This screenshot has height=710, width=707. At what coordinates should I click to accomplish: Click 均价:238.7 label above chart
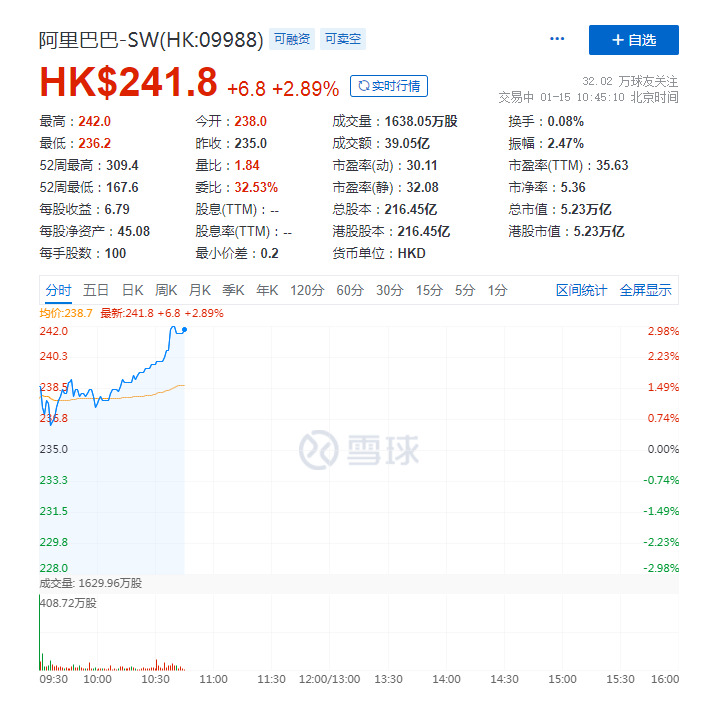pyautogui.click(x=66, y=313)
